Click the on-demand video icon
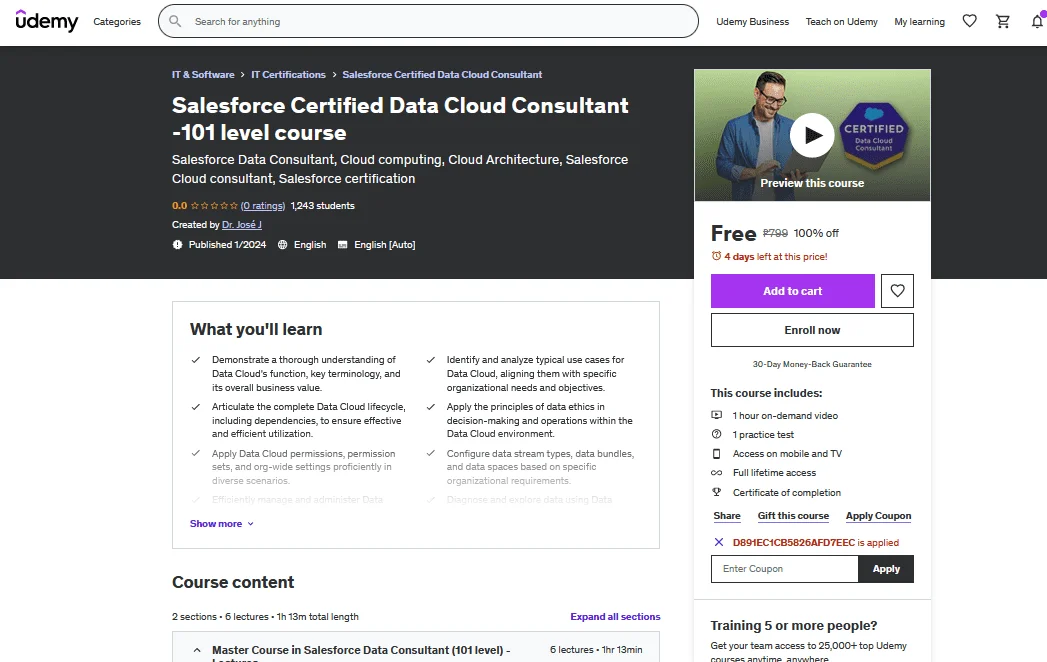Viewport: 1047px width, 662px height. tap(716, 415)
